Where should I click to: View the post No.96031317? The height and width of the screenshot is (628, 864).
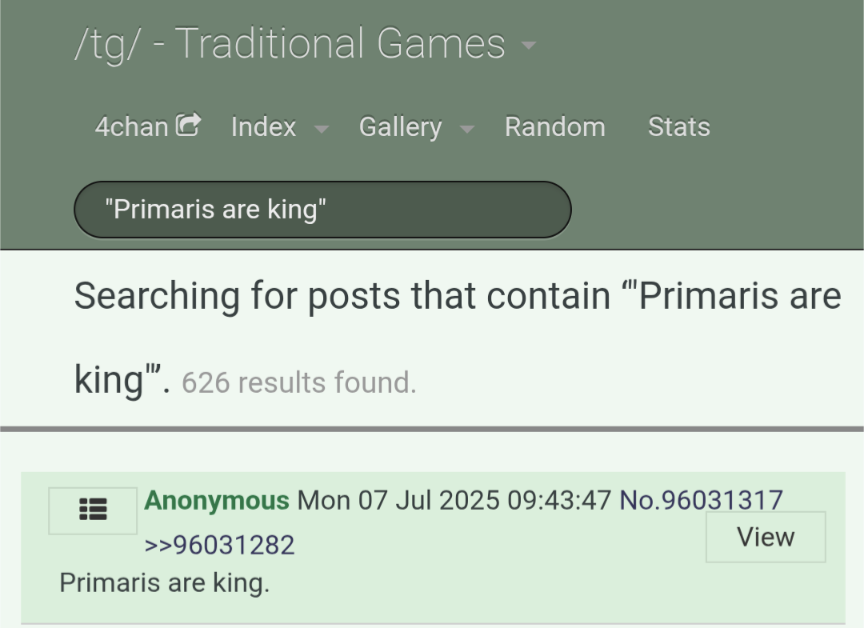(x=765, y=537)
